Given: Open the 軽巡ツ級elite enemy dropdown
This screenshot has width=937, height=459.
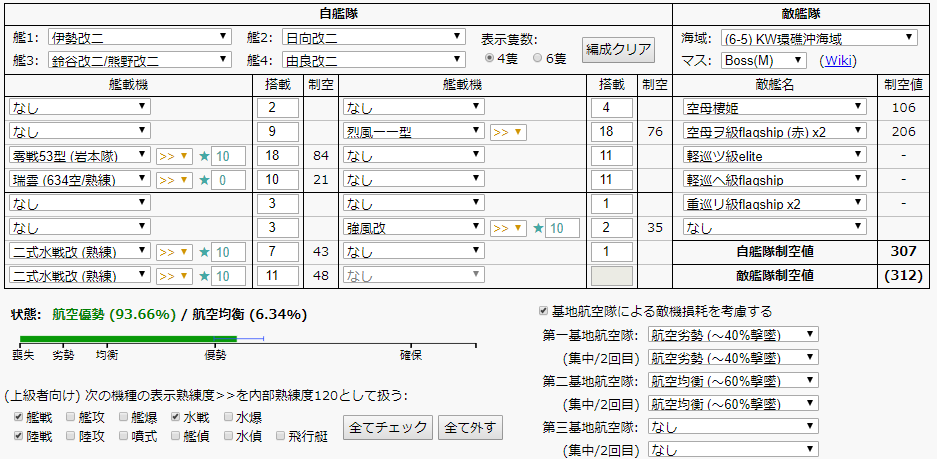Looking at the screenshot, I should (x=775, y=155).
